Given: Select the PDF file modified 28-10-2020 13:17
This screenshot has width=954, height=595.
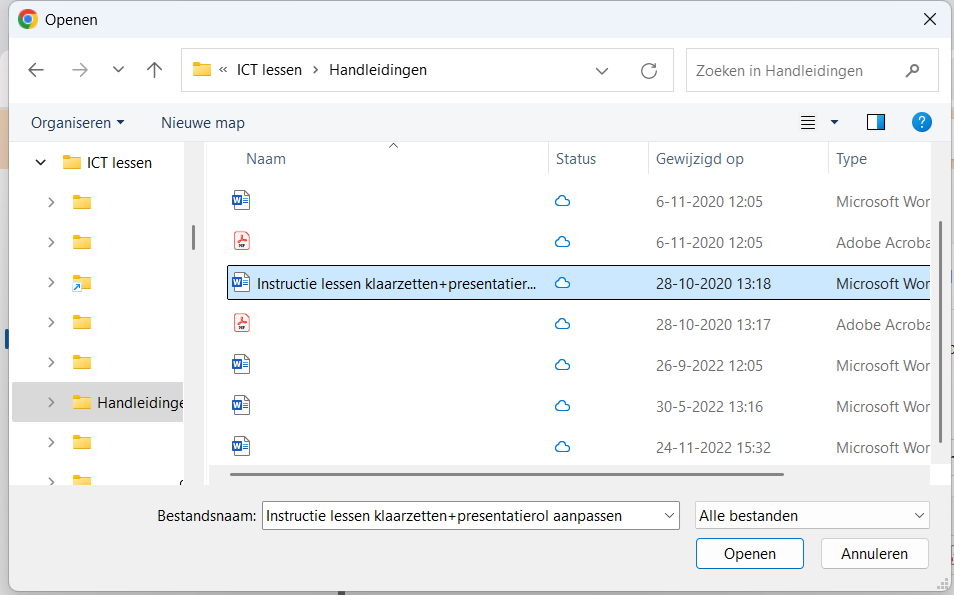Looking at the screenshot, I should (241, 324).
